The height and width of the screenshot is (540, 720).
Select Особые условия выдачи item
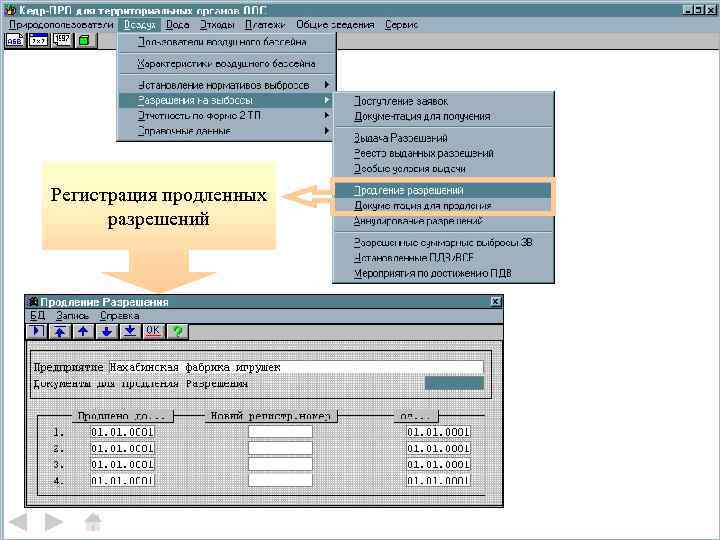(x=444, y=169)
